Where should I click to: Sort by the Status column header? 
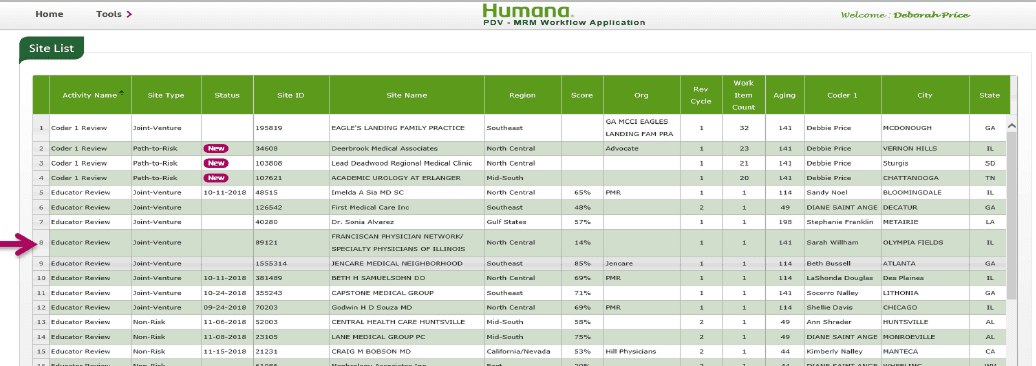[x=227, y=95]
